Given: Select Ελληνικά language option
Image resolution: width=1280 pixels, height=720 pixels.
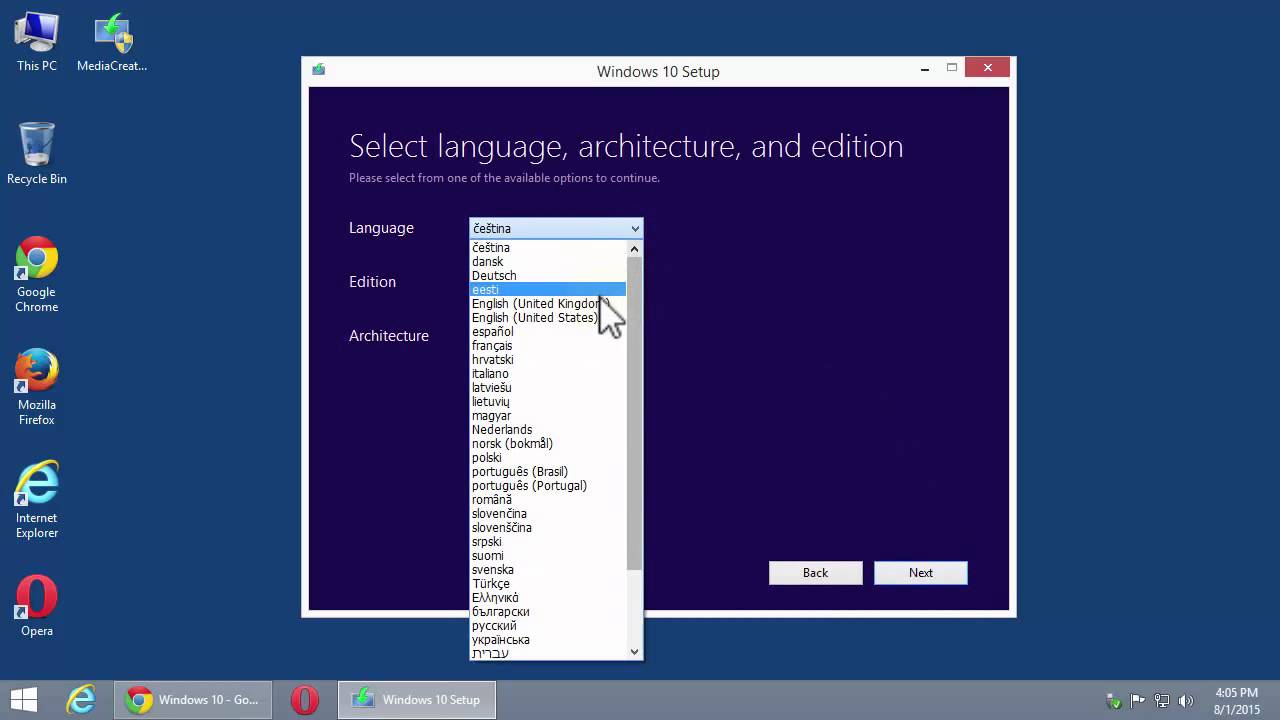Looking at the screenshot, I should [548, 597].
